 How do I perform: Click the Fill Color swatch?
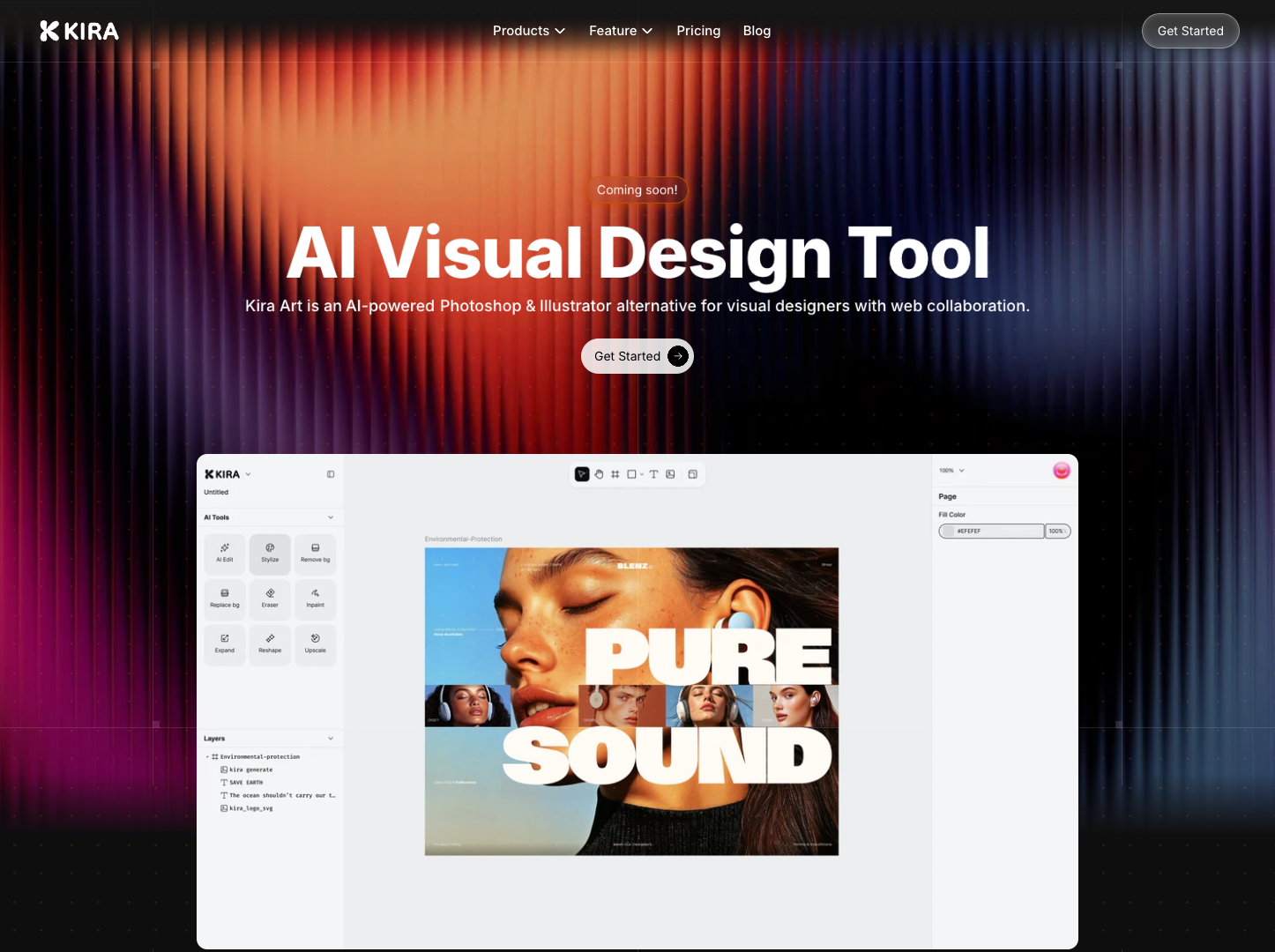pos(949,532)
